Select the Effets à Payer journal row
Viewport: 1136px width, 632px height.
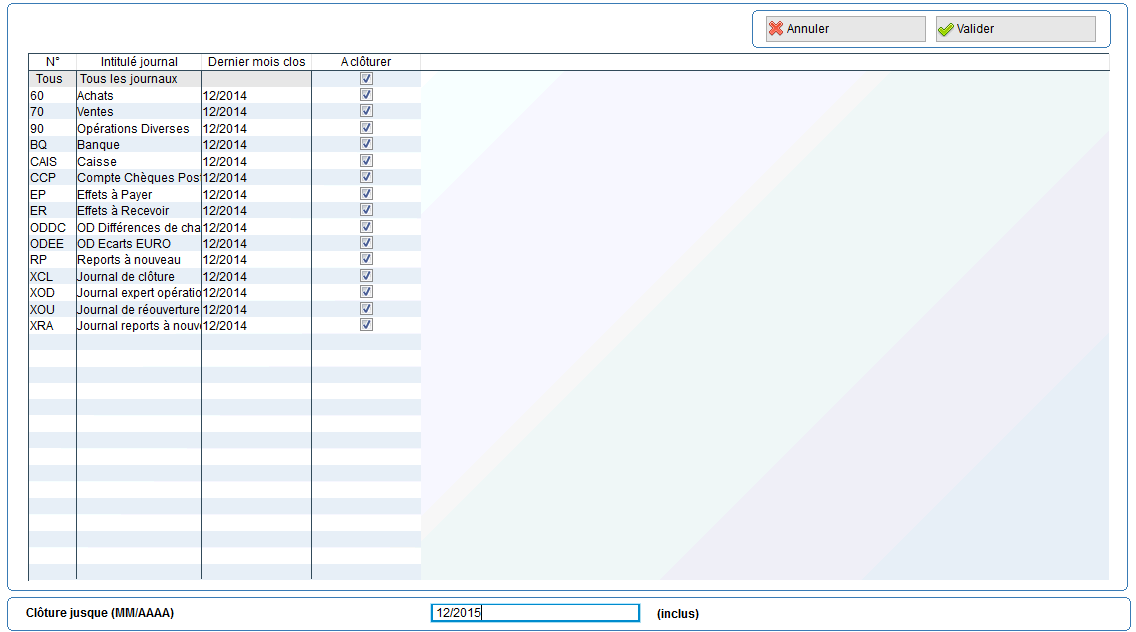pyautogui.click(x=115, y=194)
